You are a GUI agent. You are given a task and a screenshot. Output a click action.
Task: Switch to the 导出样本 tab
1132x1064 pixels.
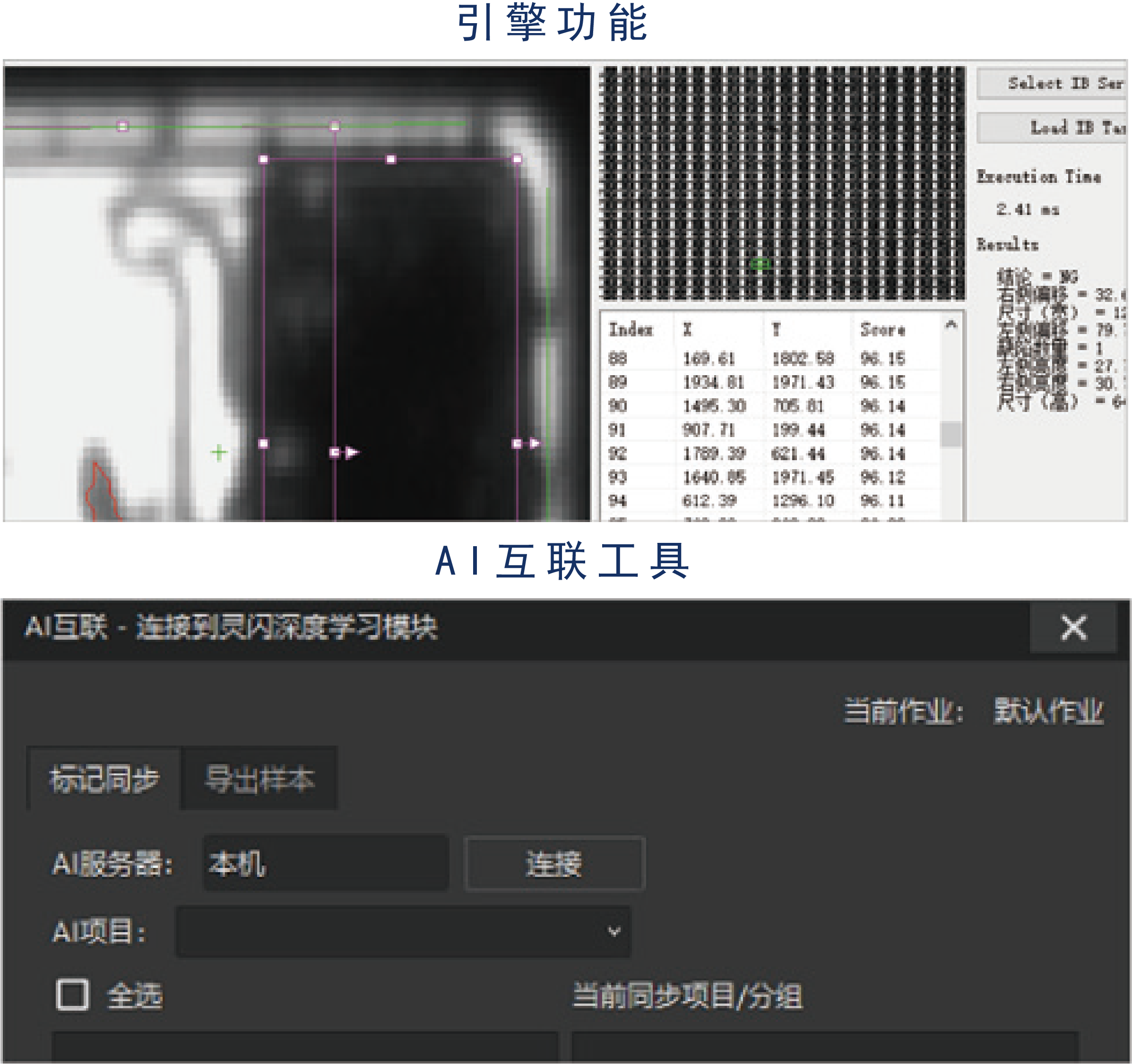click(x=259, y=779)
